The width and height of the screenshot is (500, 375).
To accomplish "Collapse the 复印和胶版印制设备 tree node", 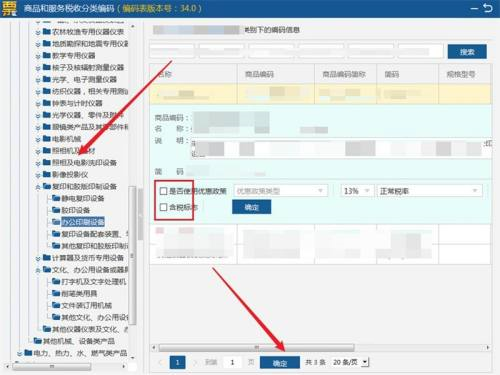I will tap(38, 187).
